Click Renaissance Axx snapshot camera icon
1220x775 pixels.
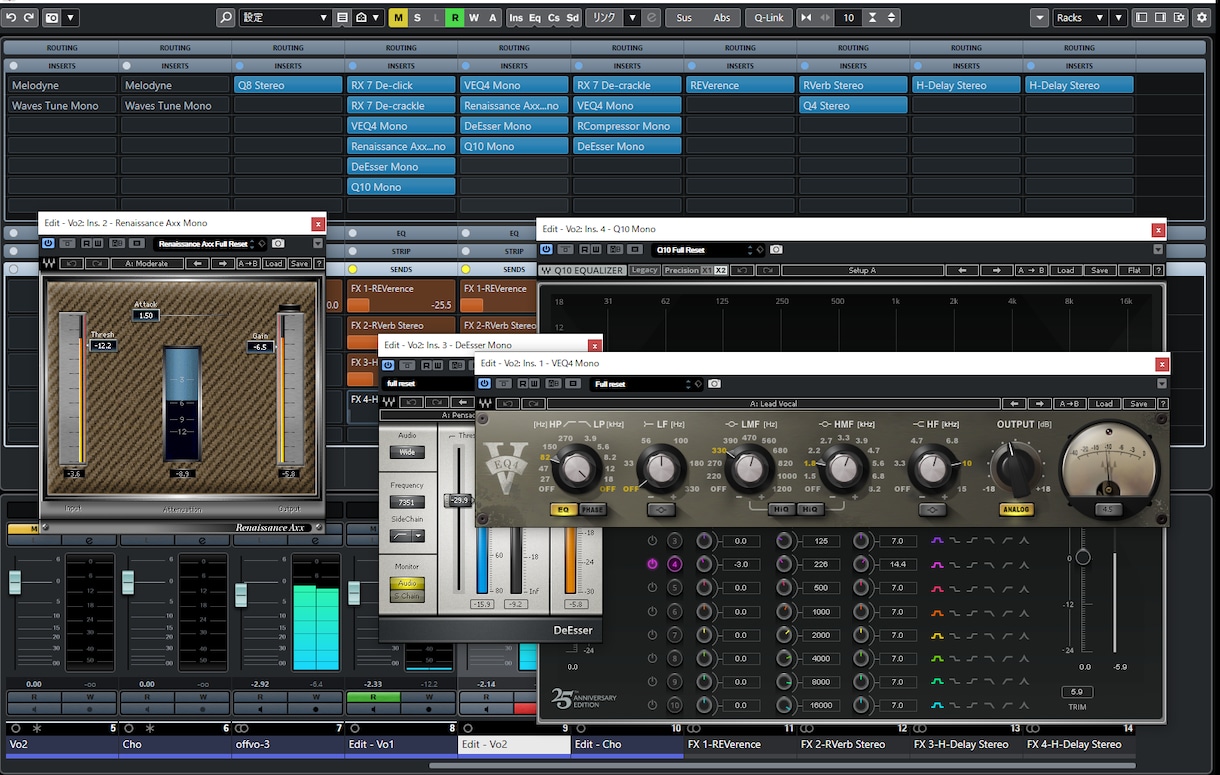pos(278,243)
